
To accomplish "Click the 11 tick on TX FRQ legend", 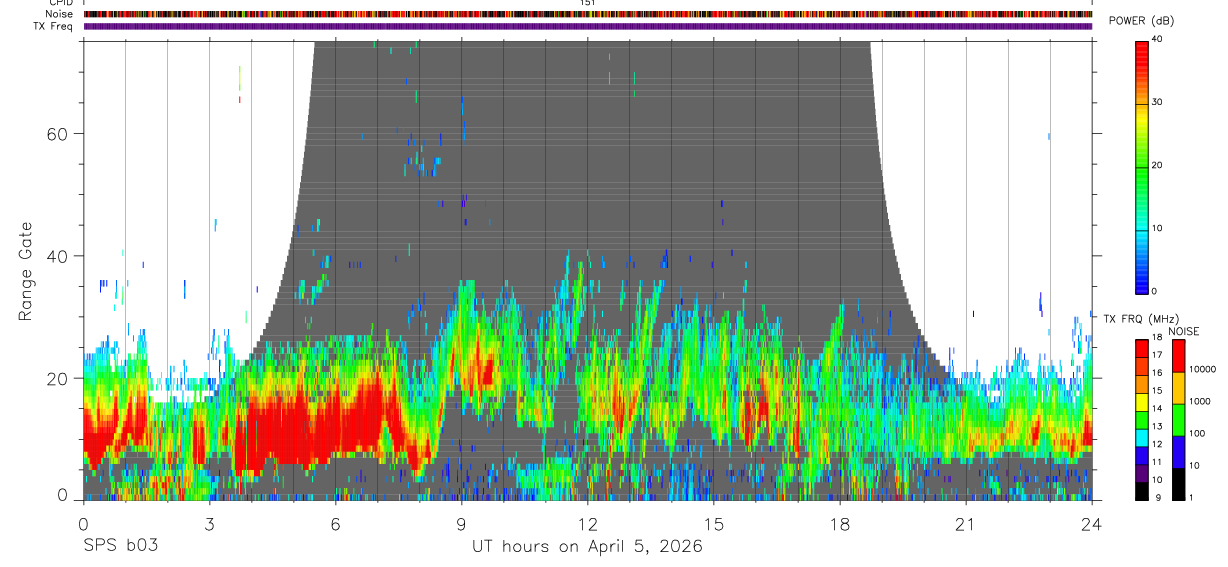I will (1157, 462).
